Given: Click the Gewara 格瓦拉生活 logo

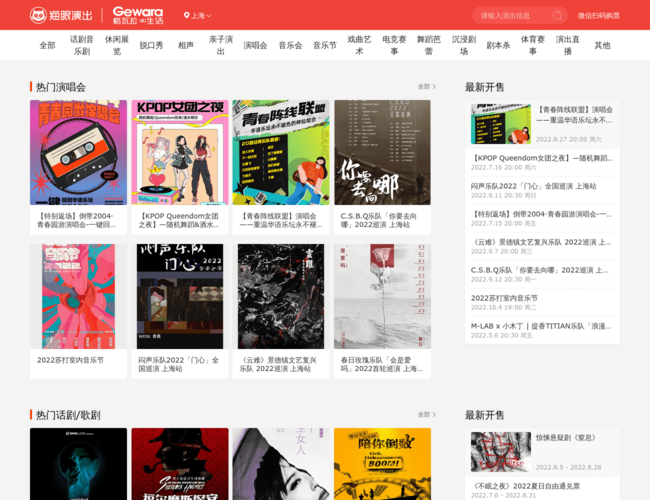Looking at the screenshot, I should (137, 15).
